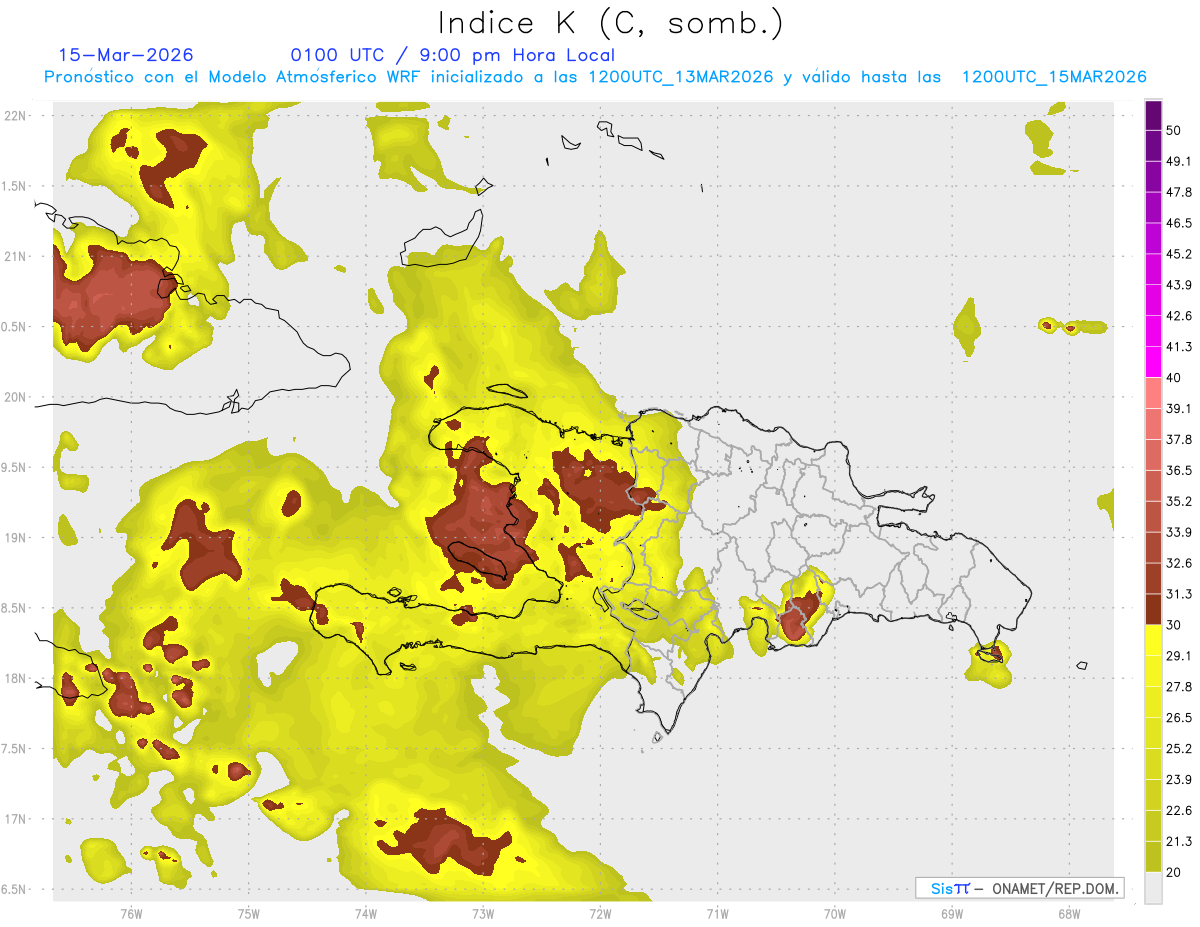Click the '69W' longitude label
The width and height of the screenshot is (1200, 927).
952,913
